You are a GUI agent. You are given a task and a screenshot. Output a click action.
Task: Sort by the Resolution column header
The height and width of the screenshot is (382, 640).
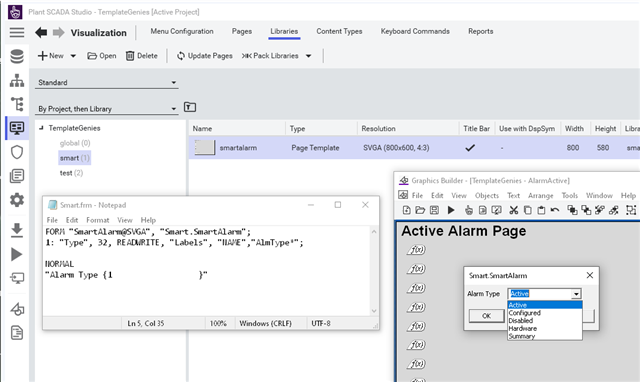pyautogui.click(x=378, y=129)
